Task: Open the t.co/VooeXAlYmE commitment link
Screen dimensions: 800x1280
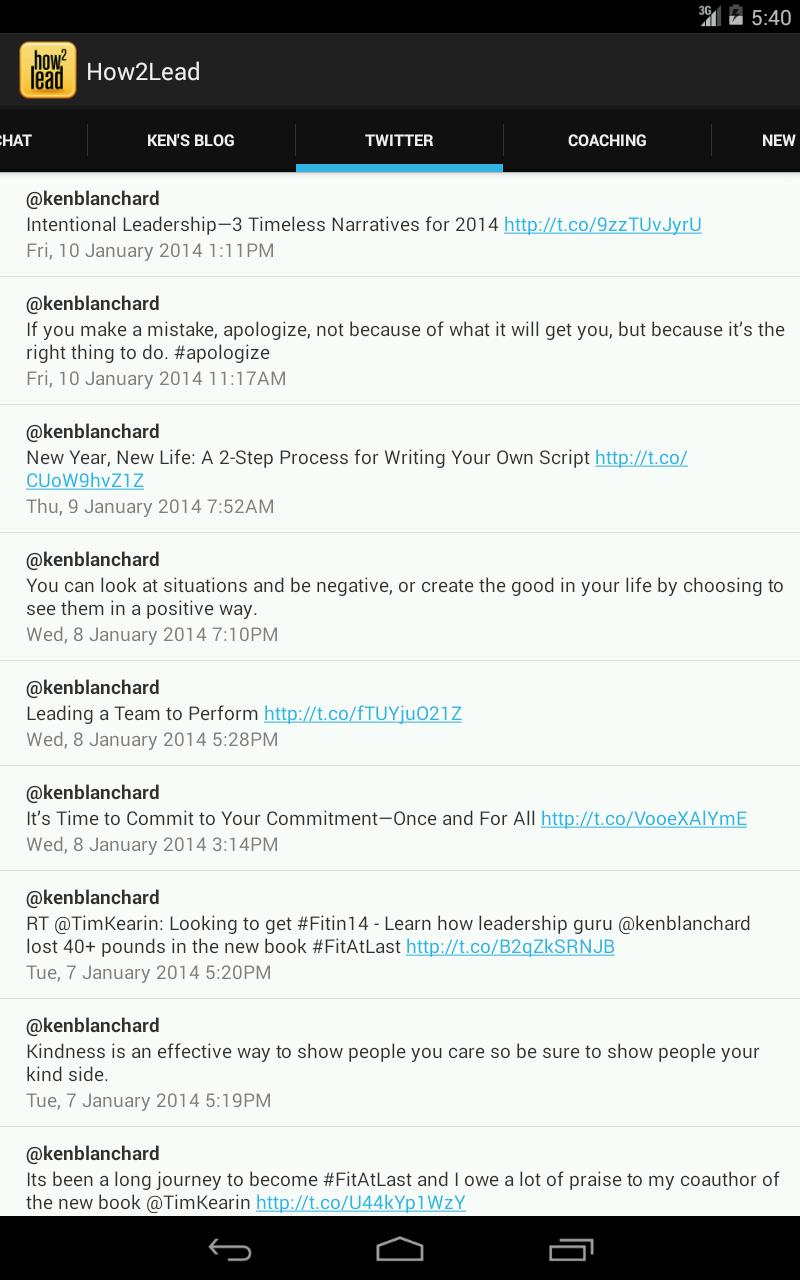Action: click(644, 819)
